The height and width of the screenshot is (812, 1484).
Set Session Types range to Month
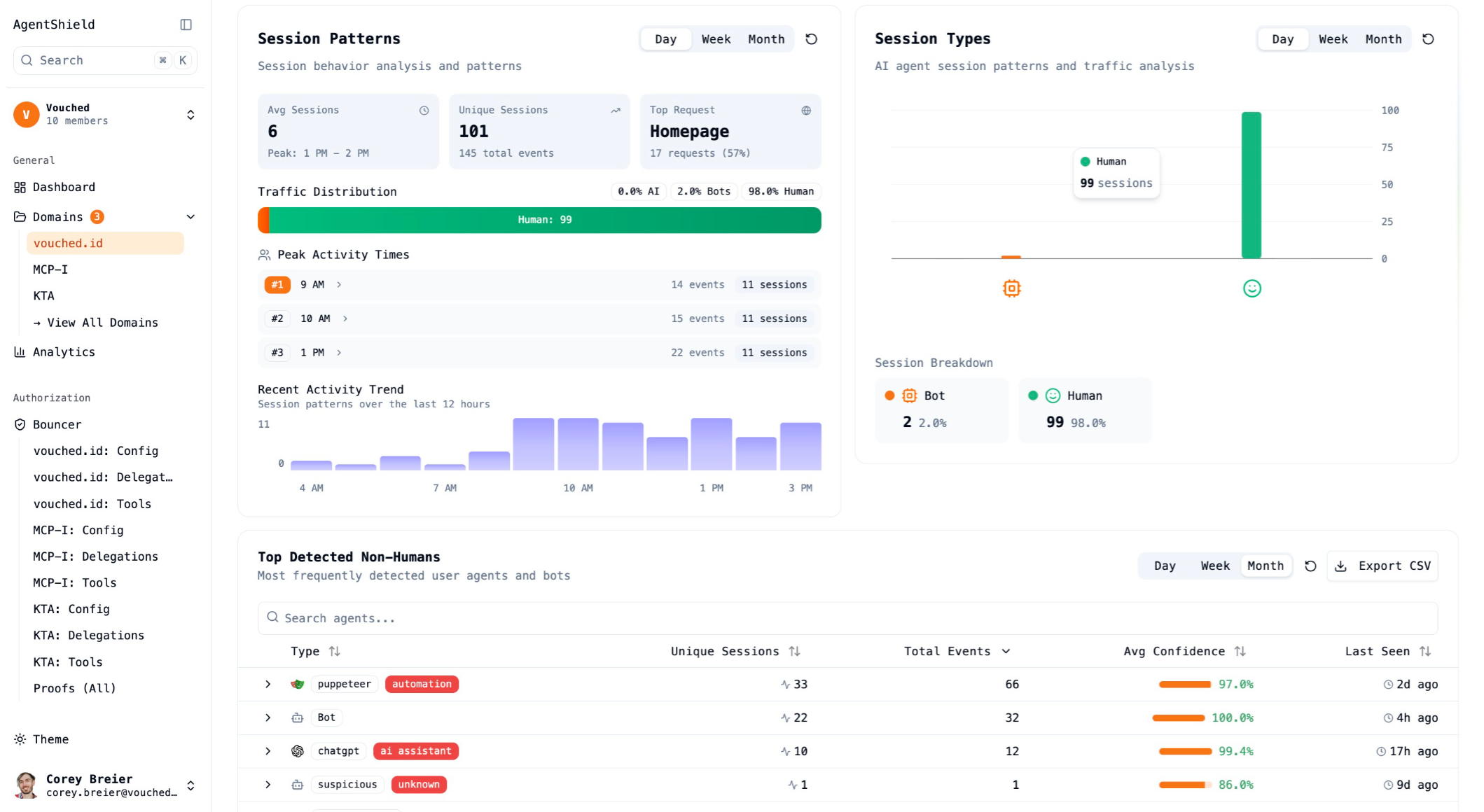pos(1383,39)
